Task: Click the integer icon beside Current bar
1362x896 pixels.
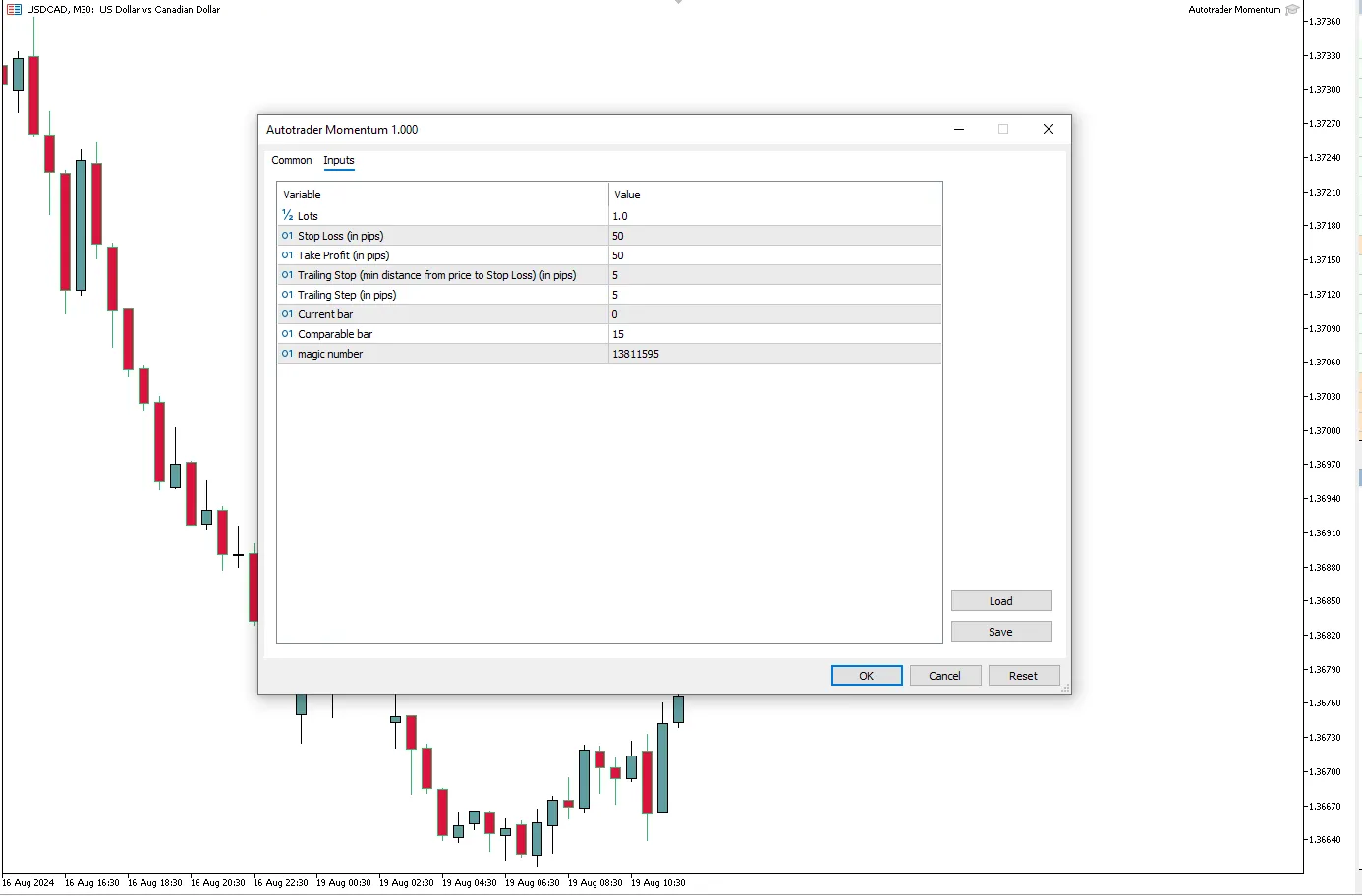Action: click(287, 314)
